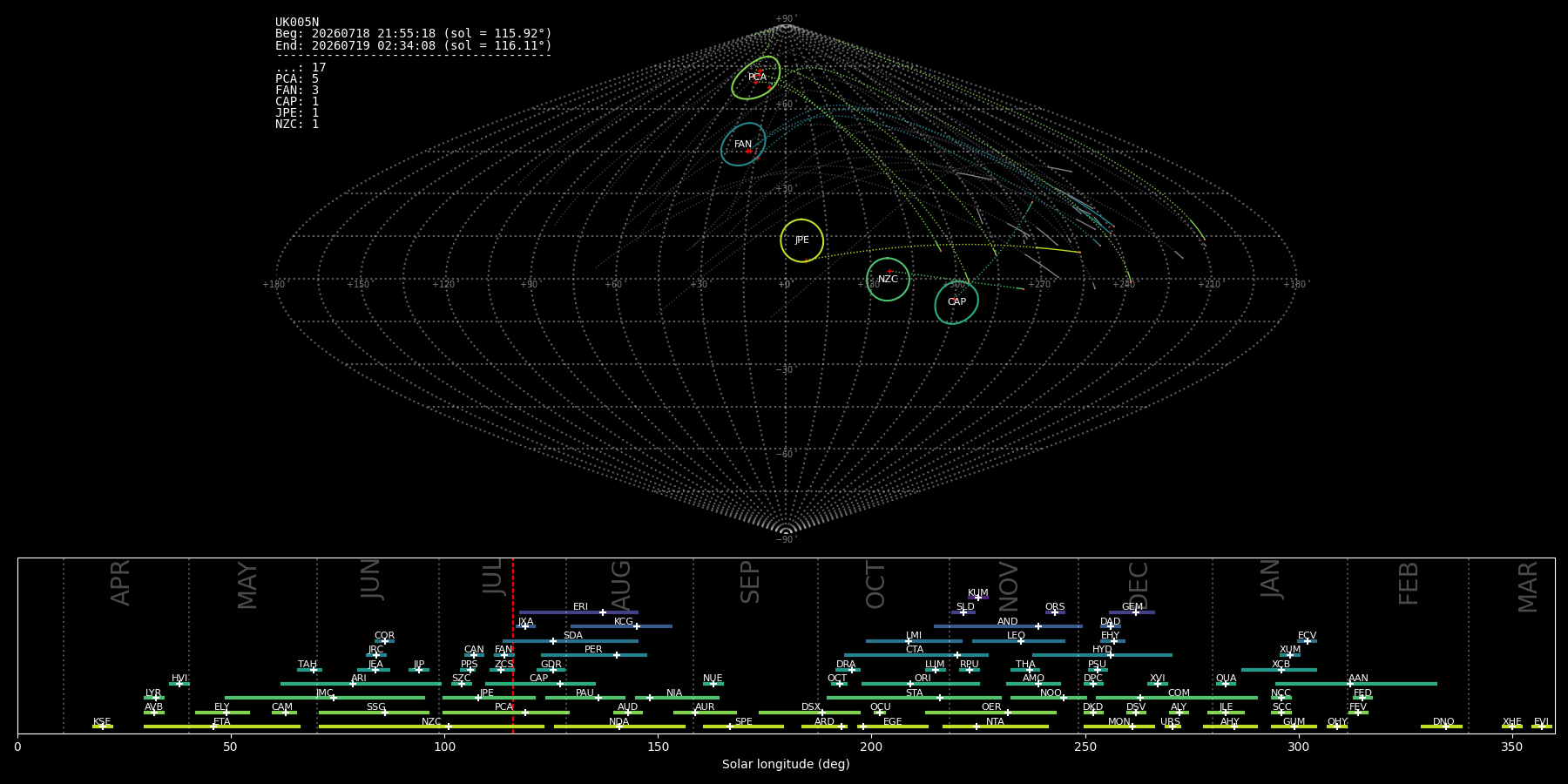Viewport: 1568px width, 784px height.
Task: Click the GEM shower label
Action: pos(1132,607)
